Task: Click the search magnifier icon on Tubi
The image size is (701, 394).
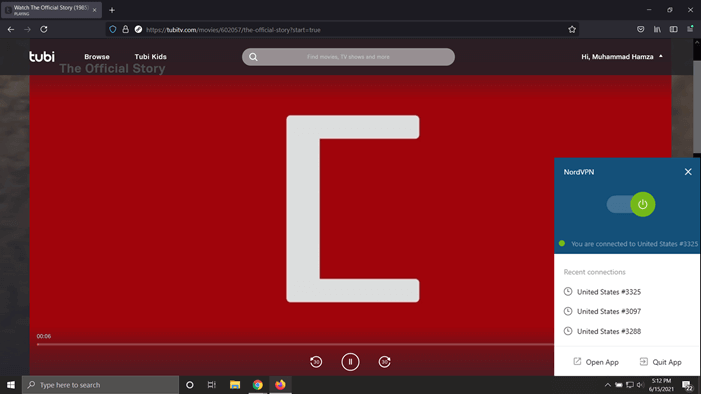Action: click(253, 57)
